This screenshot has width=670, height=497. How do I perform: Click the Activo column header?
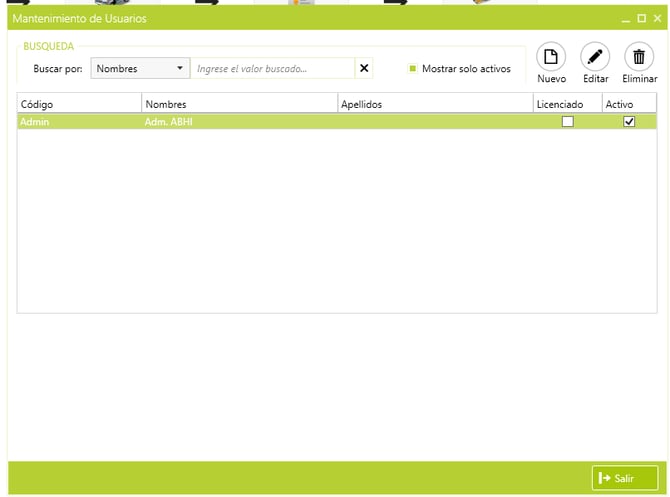629,104
